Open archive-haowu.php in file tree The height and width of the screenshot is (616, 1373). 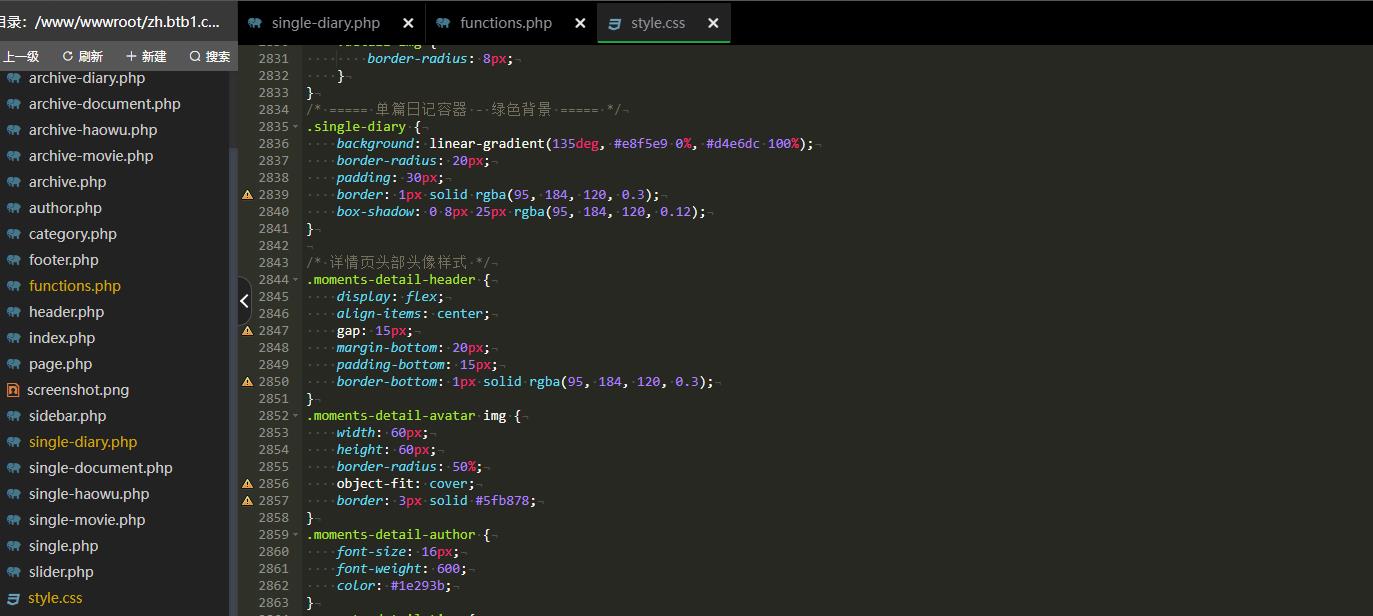pos(92,130)
